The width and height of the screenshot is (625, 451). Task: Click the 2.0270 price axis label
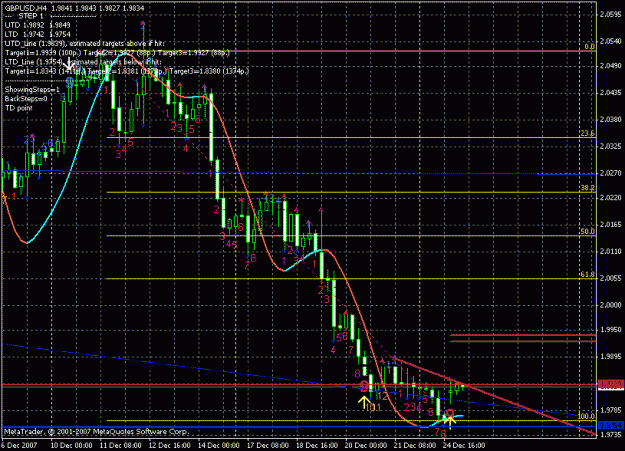pos(611,173)
